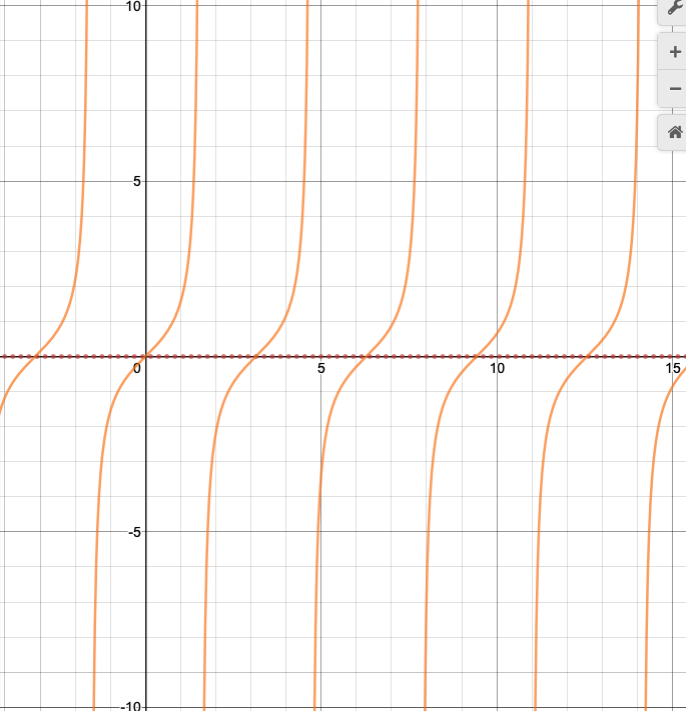Viewport: 686px width, 711px height.
Task: Open the graph settings wrench
Action: click(674, 8)
